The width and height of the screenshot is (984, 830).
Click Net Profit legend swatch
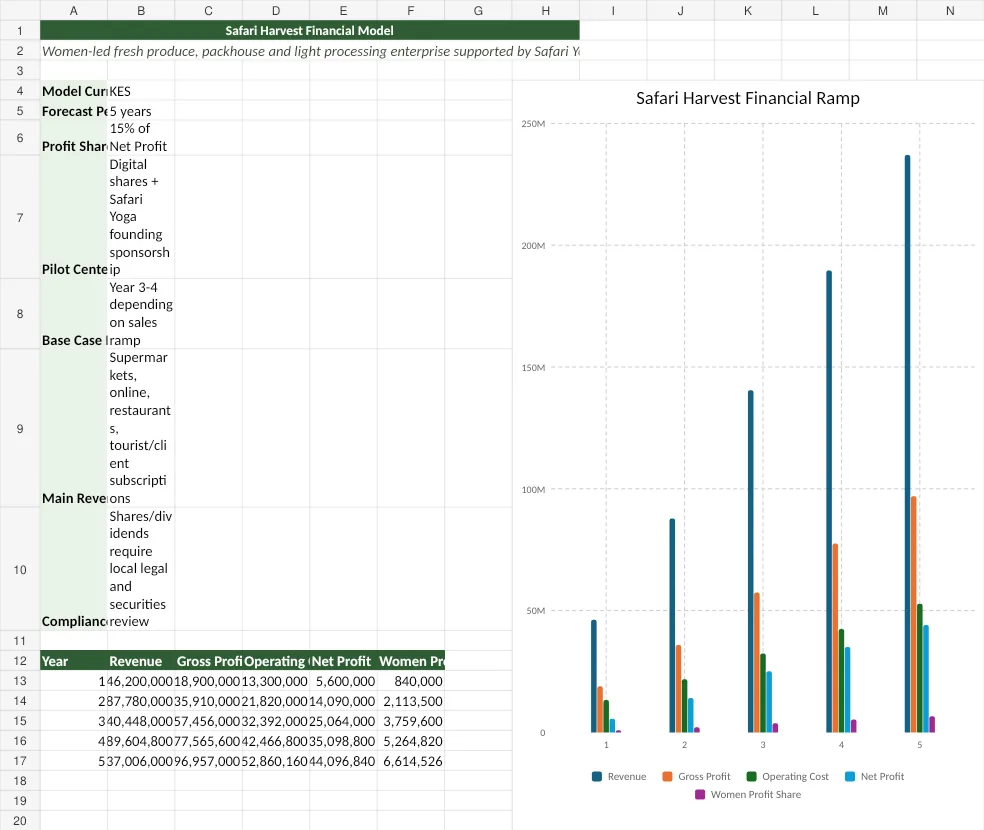(x=850, y=776)
